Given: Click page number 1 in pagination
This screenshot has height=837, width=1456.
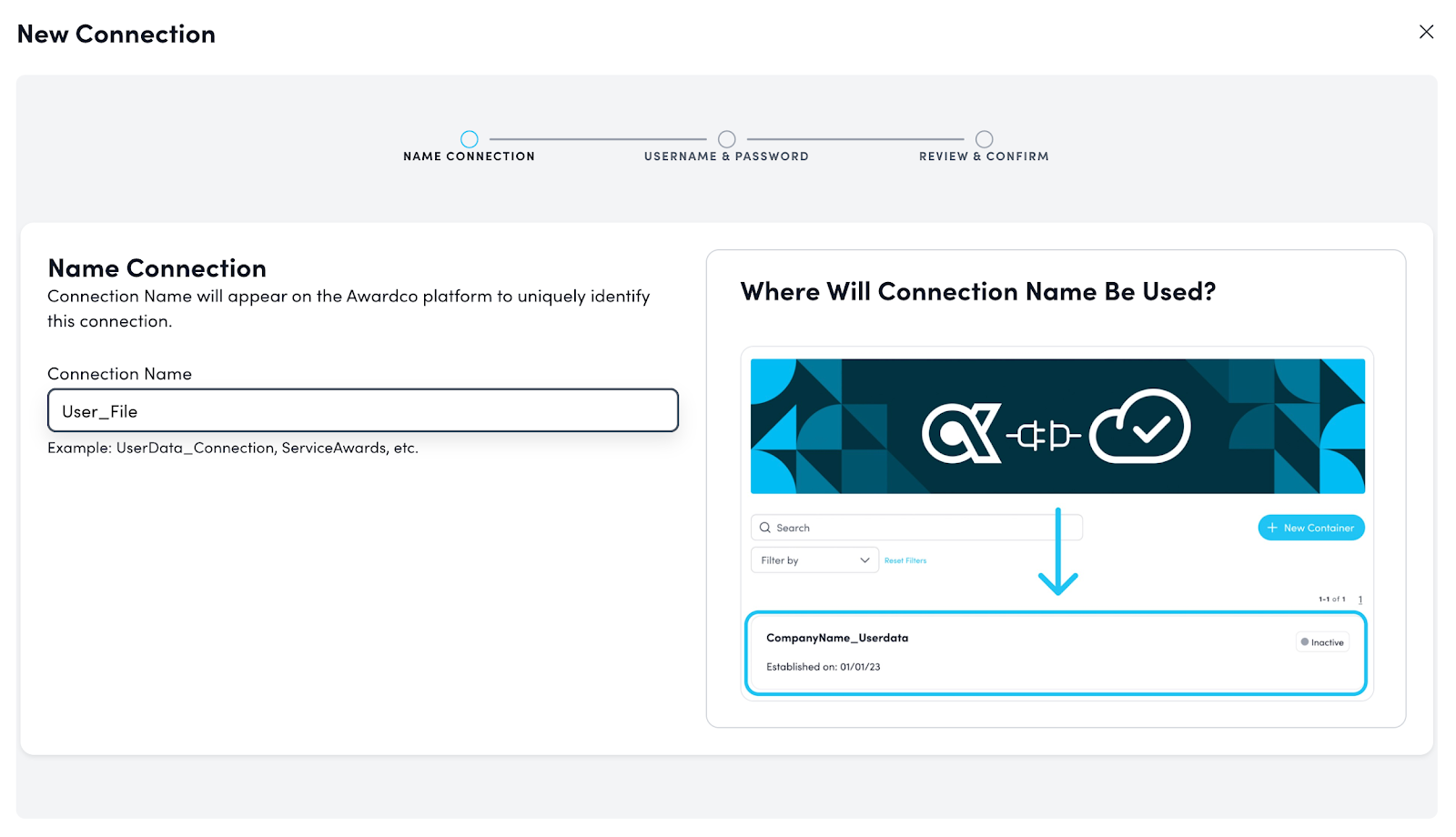Looking at the screenshot, I should click(x=1360, y=600).
